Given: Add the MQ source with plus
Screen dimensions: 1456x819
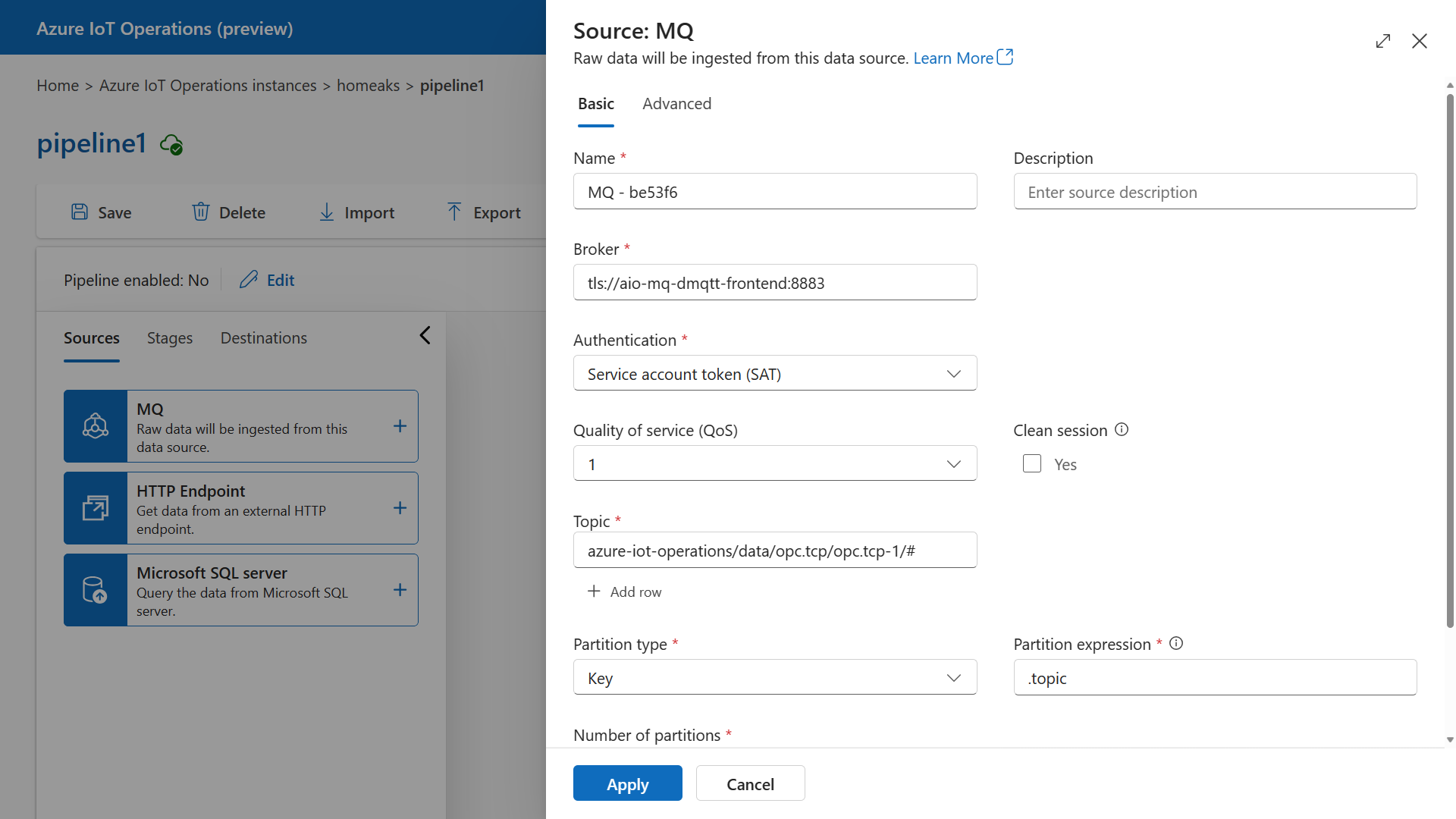Looking at the screenshot, I should [400, 426].
